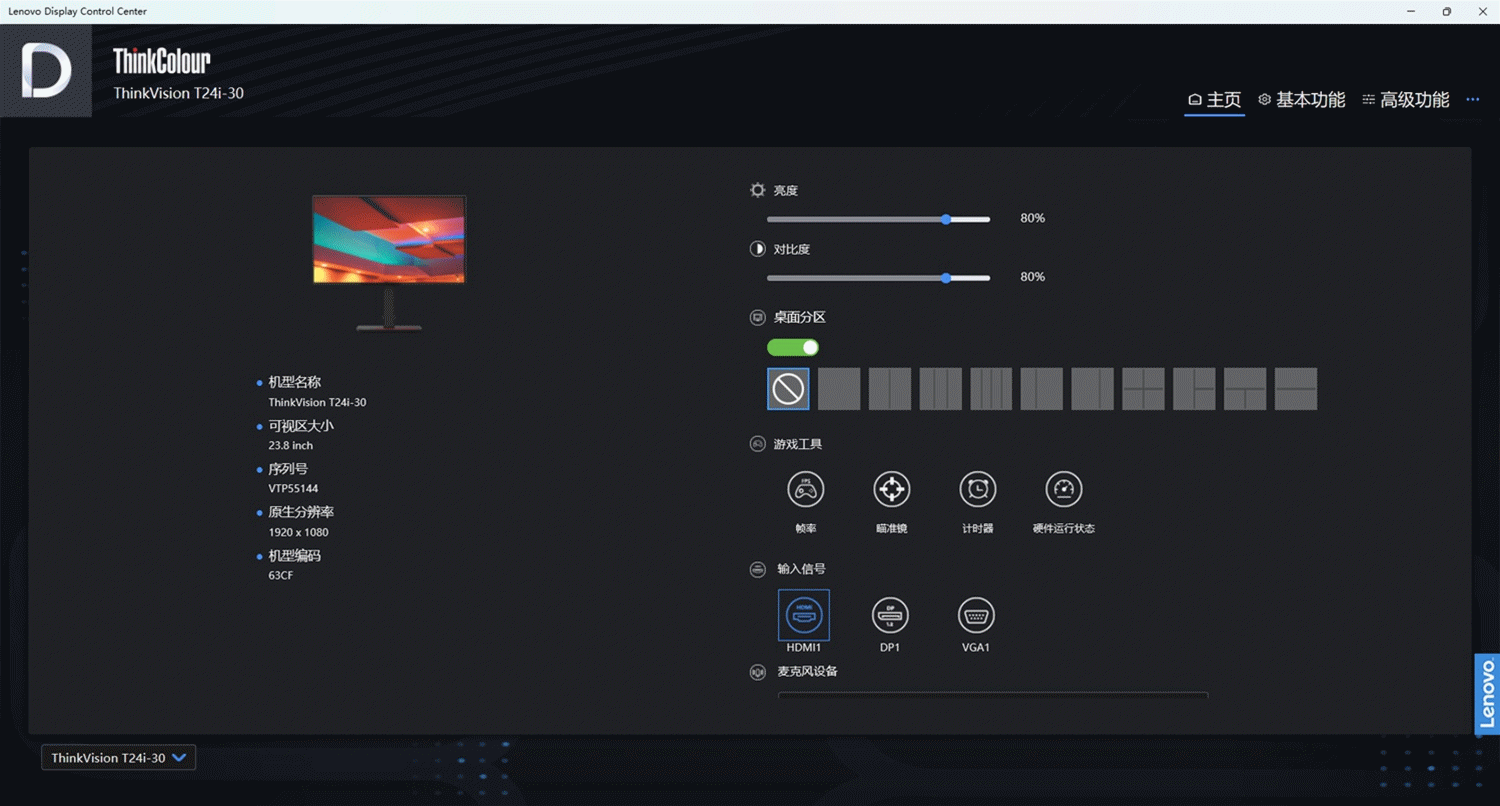Pick layout with left column and split right

(1194, 389)
